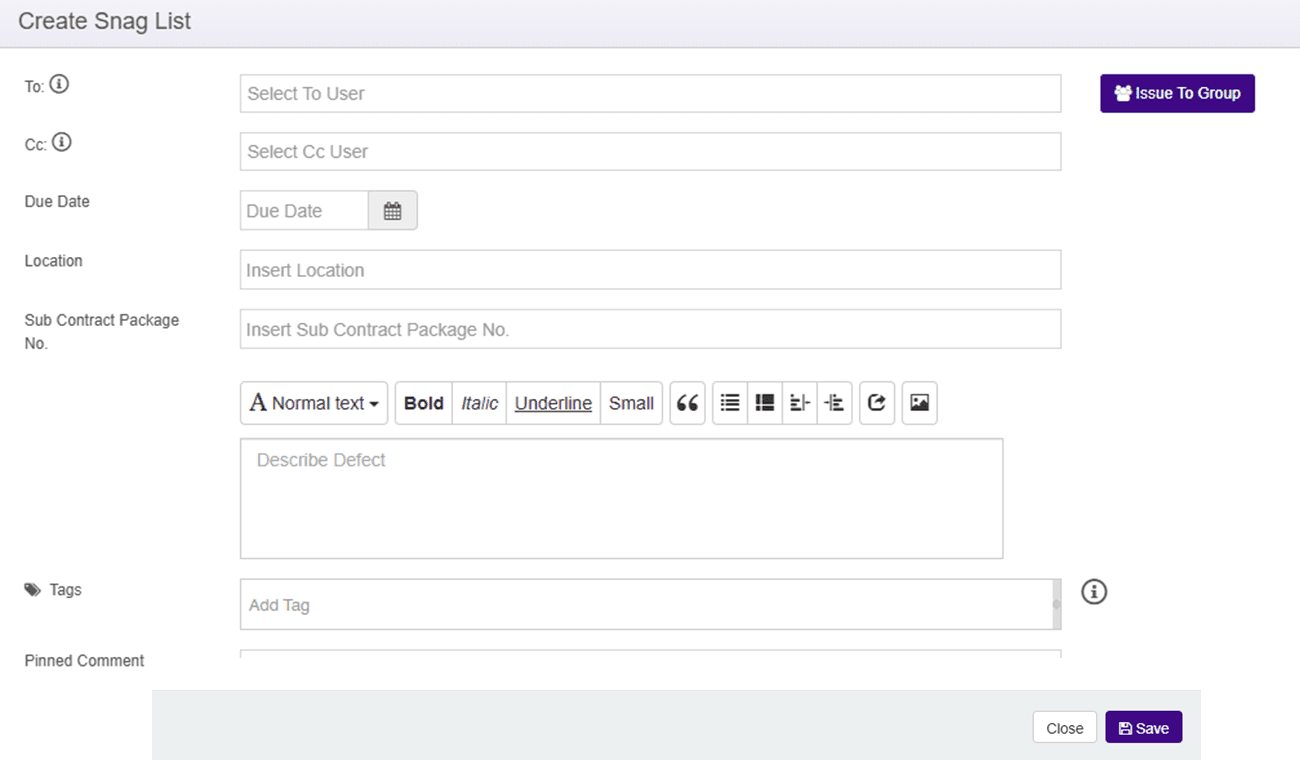Decrease the text indent in the editor
Screen dimensions: 1300x760
pyautogui.click(x=799, y=402)
